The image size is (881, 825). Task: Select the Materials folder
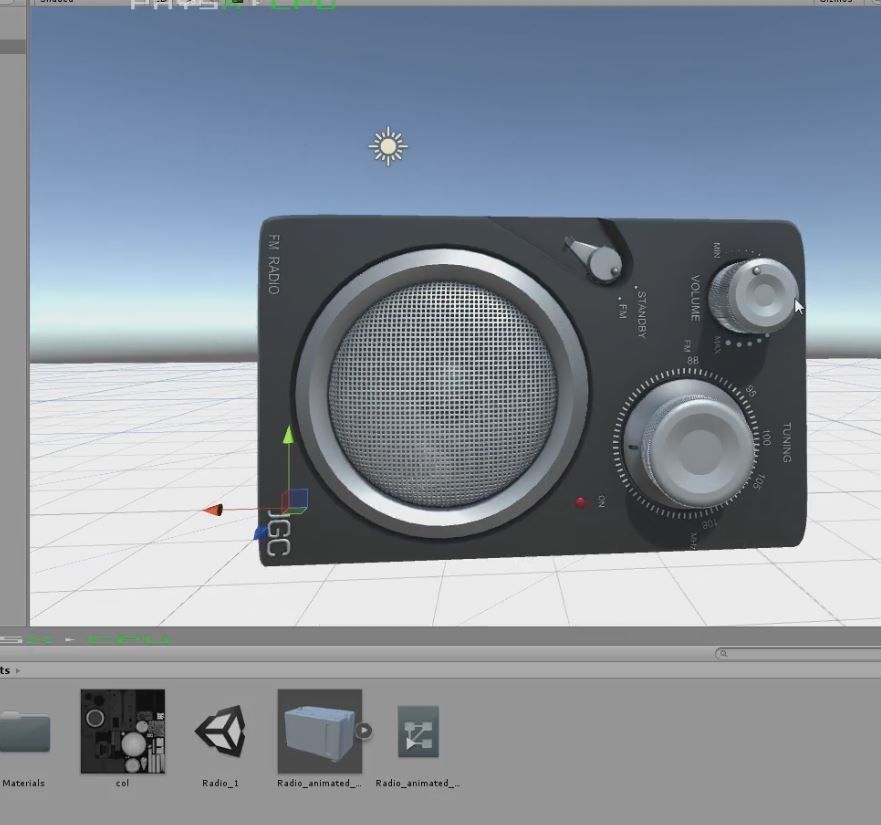pos(25,731)
